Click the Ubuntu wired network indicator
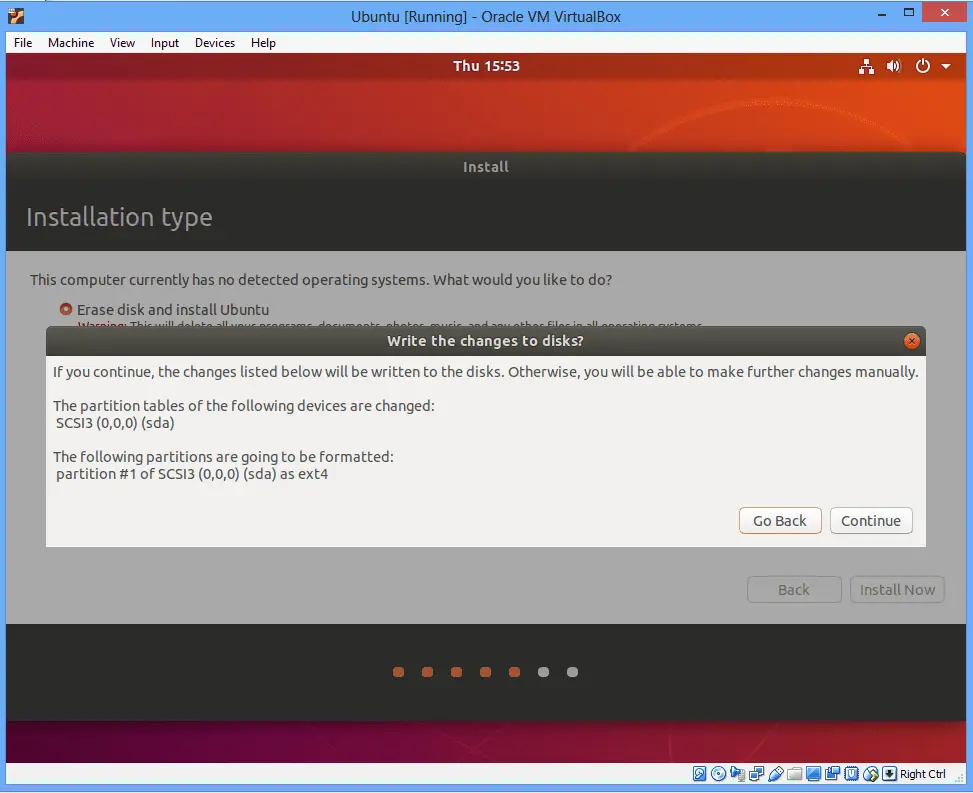 [x=866, y=66]
